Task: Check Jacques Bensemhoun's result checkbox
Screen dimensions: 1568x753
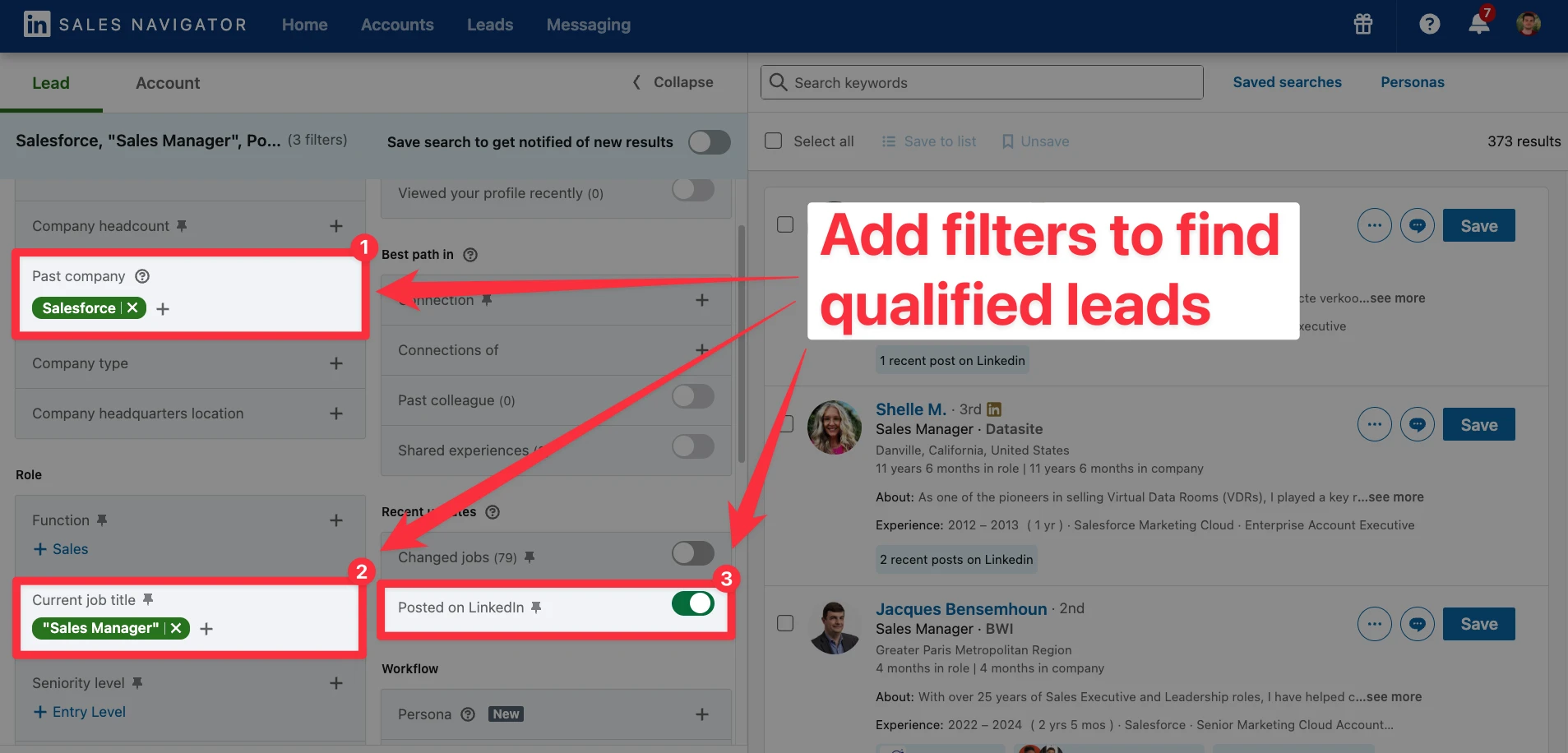Action: pyautogui.click(x=785, y=623)
